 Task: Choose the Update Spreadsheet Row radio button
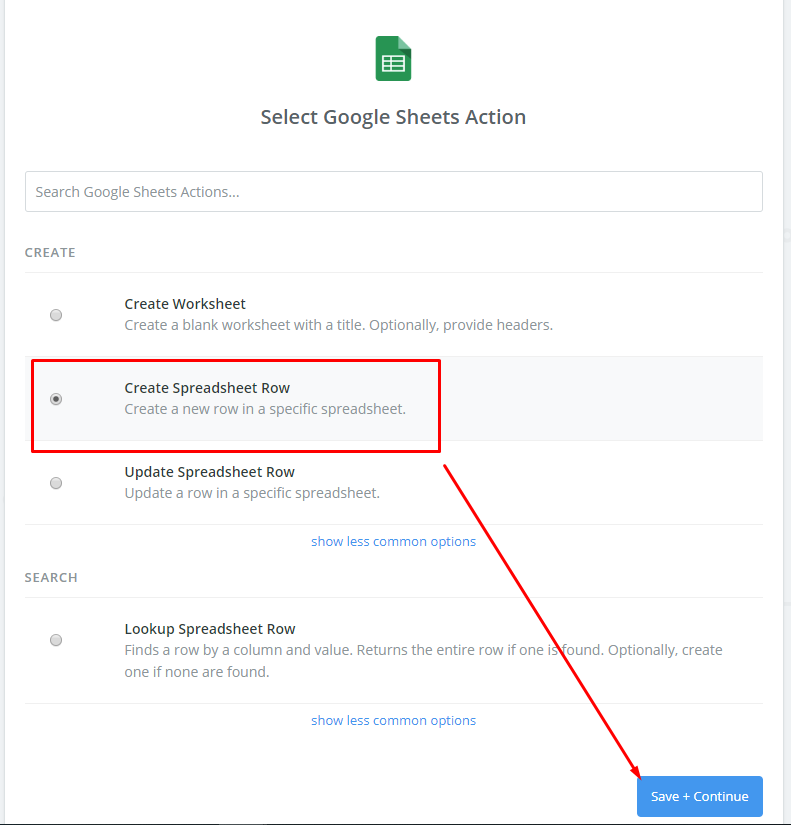point(56,482)
